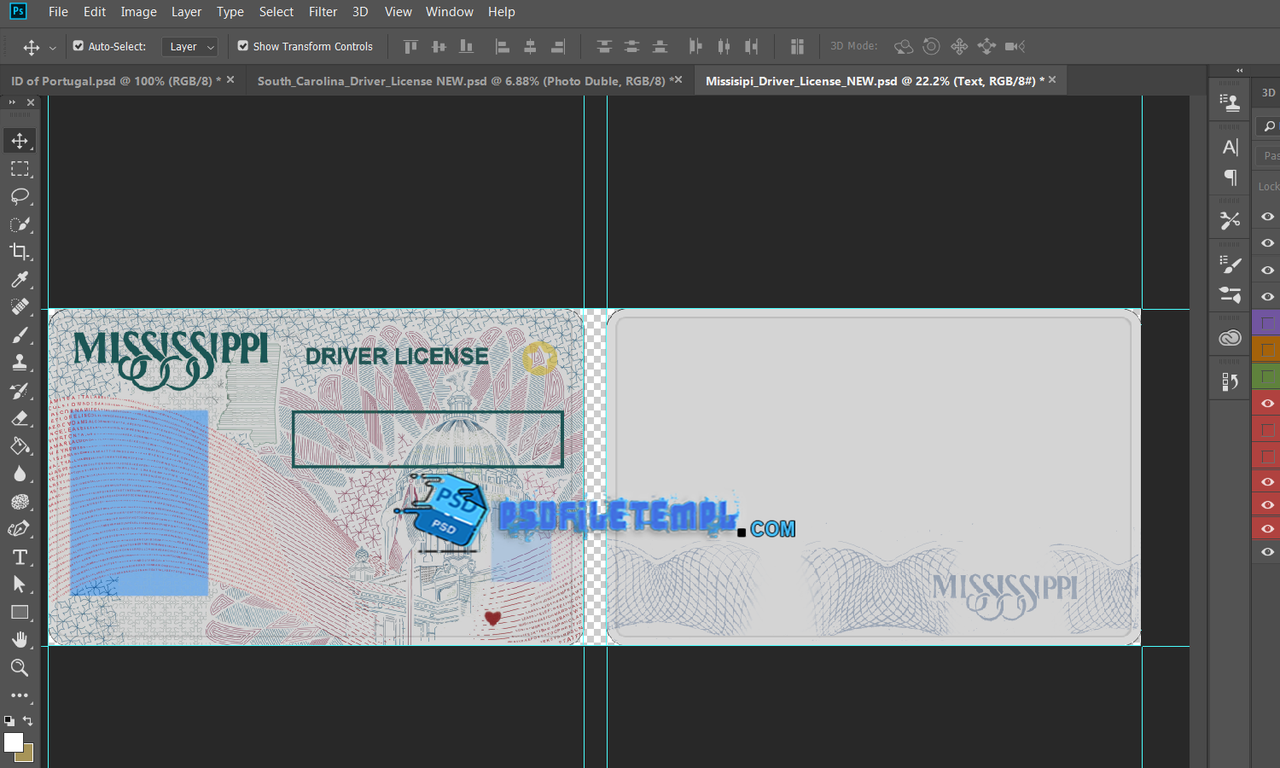Select the Path Selection tool
This screenshot has width=1280, height=768.
click(x=20, y=584)
